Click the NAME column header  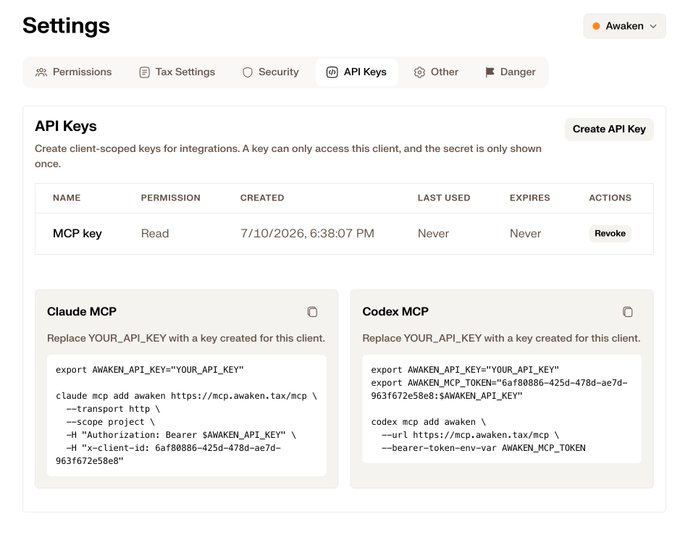66,198
